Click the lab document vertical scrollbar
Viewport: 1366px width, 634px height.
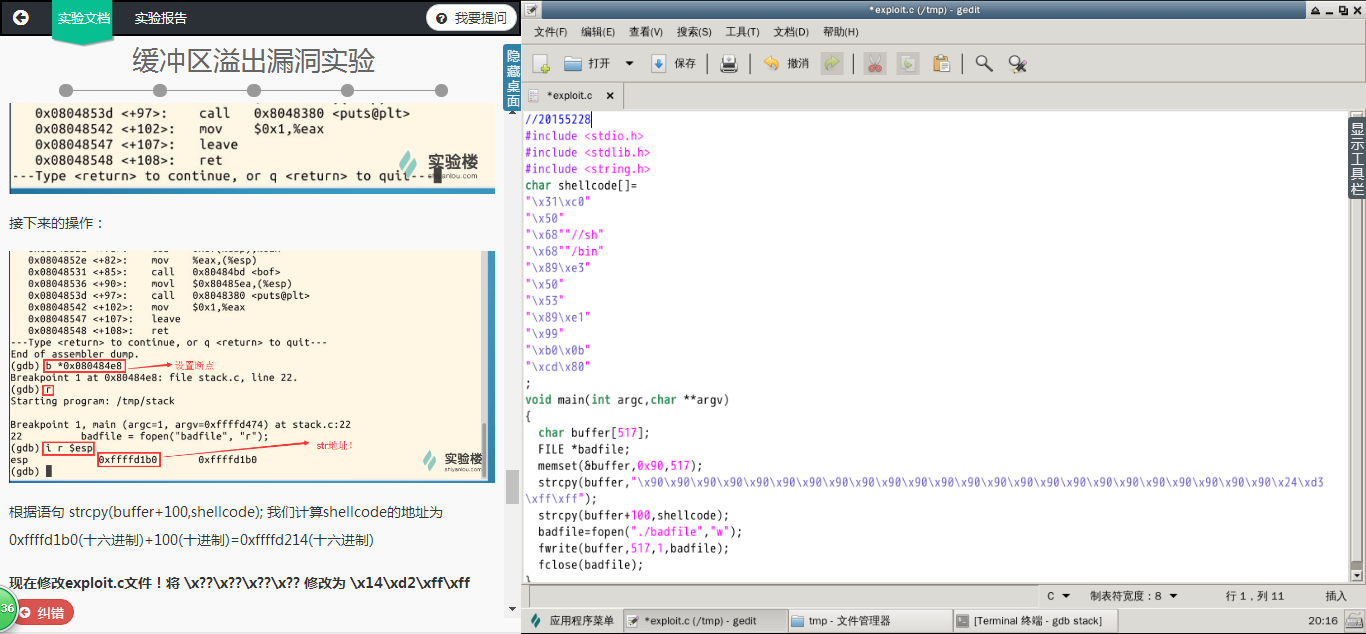point(511,486)
